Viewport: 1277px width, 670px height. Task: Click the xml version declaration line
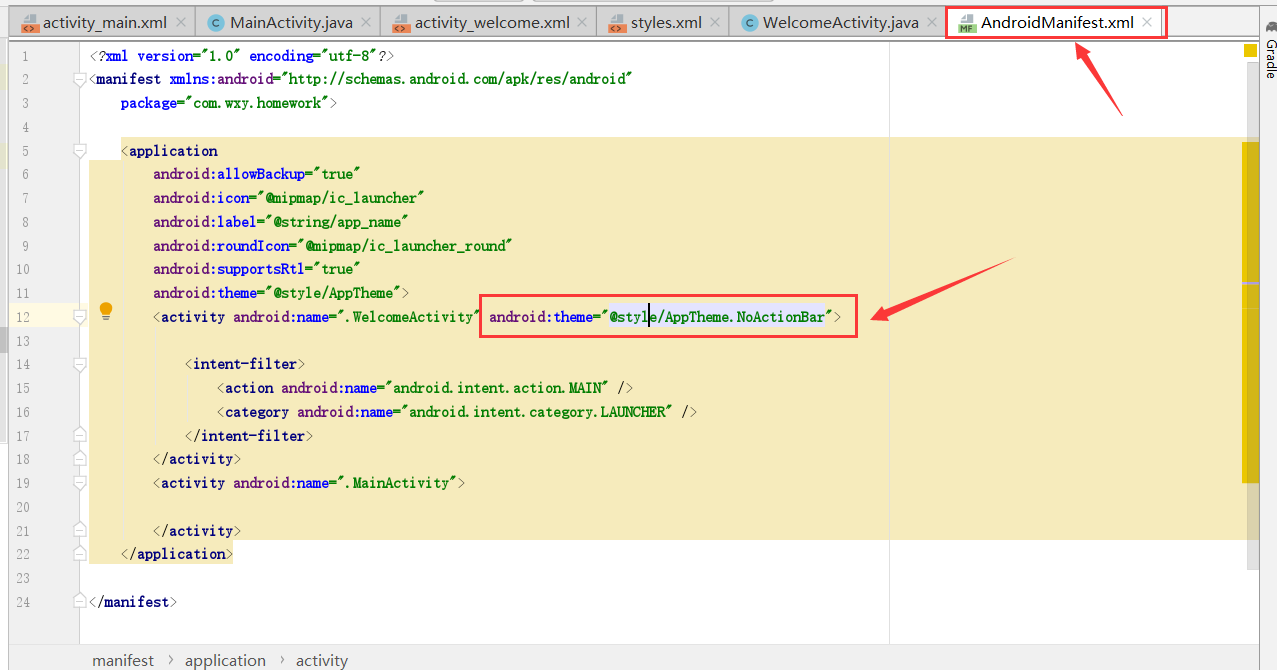tap(241, 56)
